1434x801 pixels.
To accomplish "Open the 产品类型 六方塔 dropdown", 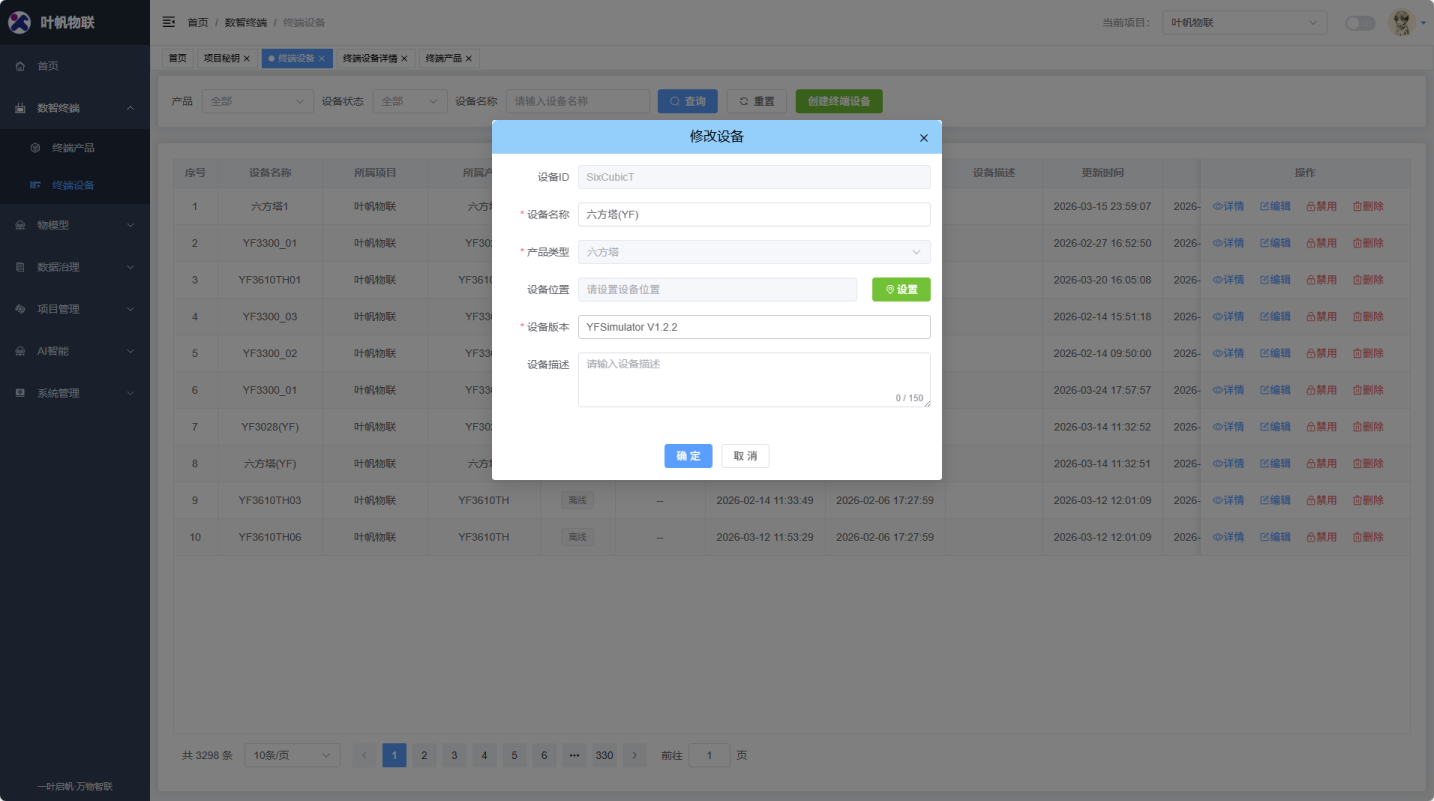I will (754, 252).
